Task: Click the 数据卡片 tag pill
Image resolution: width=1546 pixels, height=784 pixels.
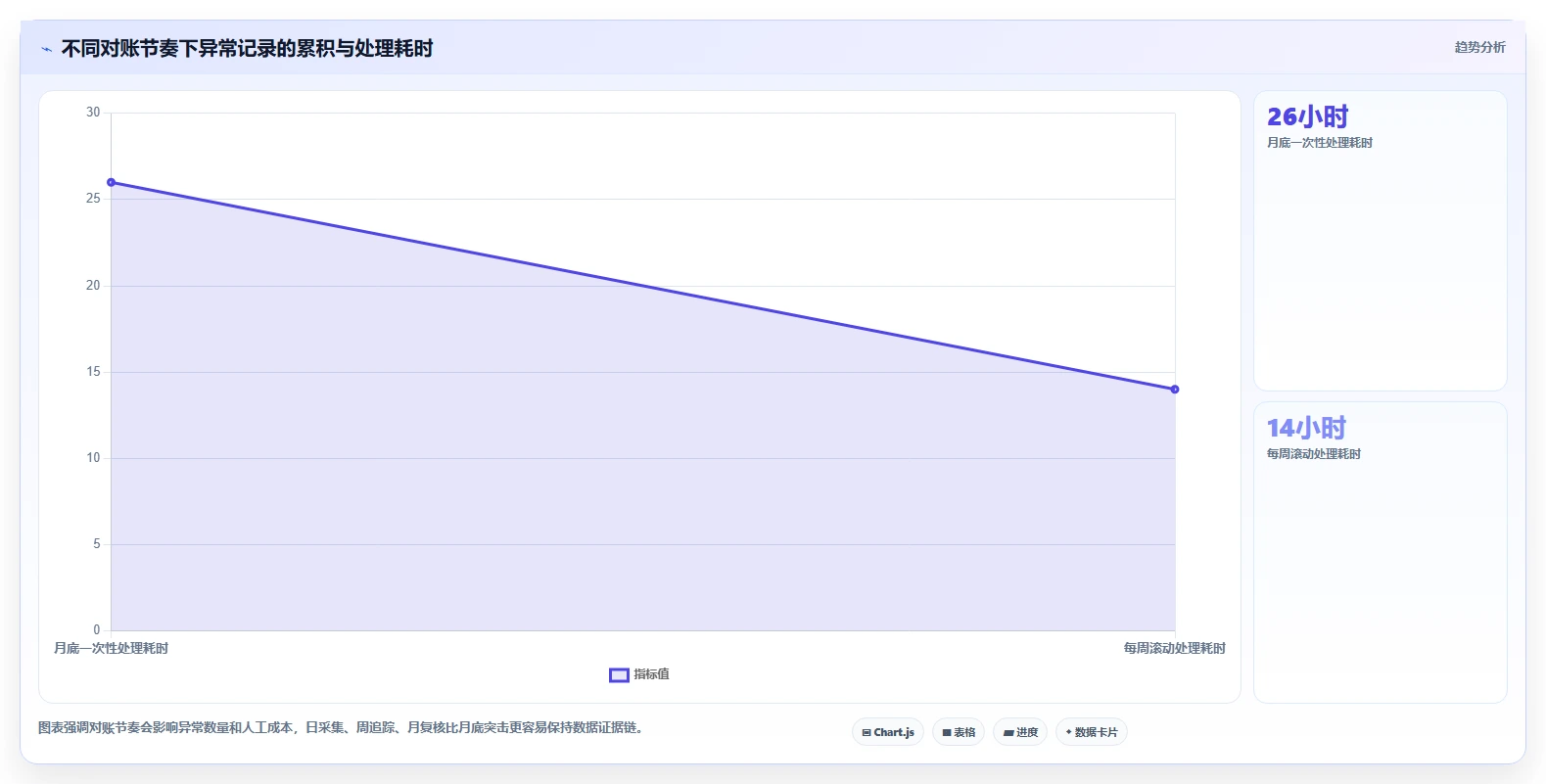Action: point(1092,732)
